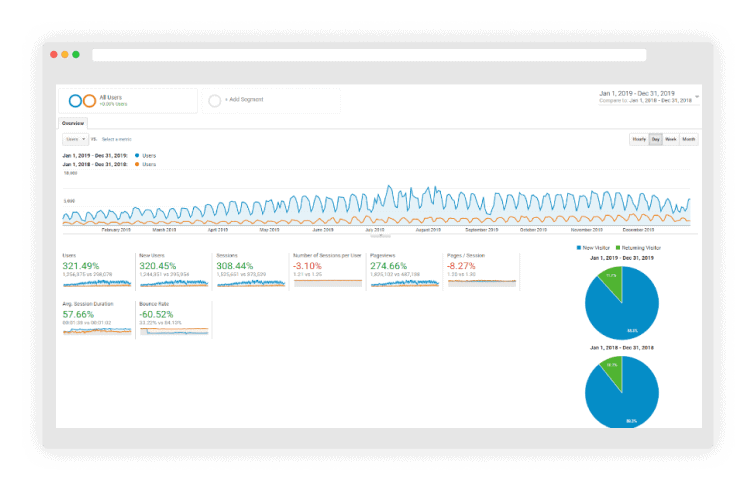Screen dimensions: 754x496
Task: Switch the chart to Hourly granularity
Action: [x=638, y=139]
